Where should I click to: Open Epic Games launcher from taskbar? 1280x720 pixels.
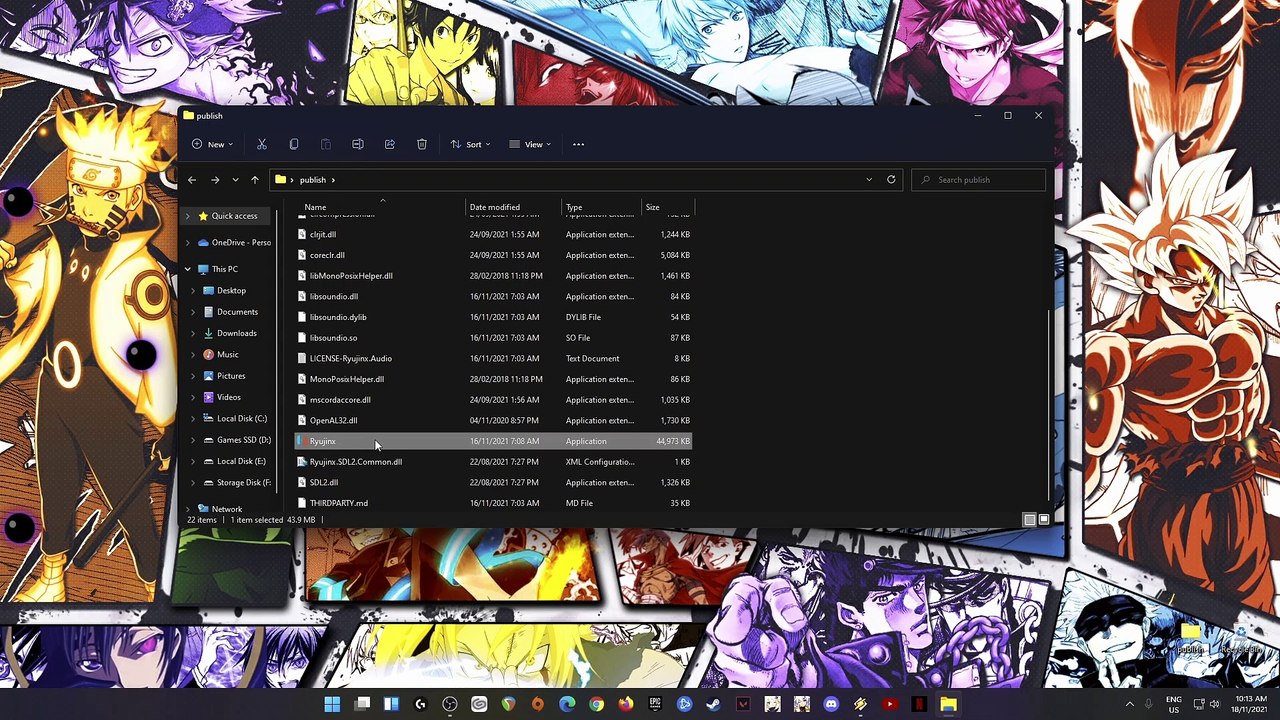coord(655,704)
